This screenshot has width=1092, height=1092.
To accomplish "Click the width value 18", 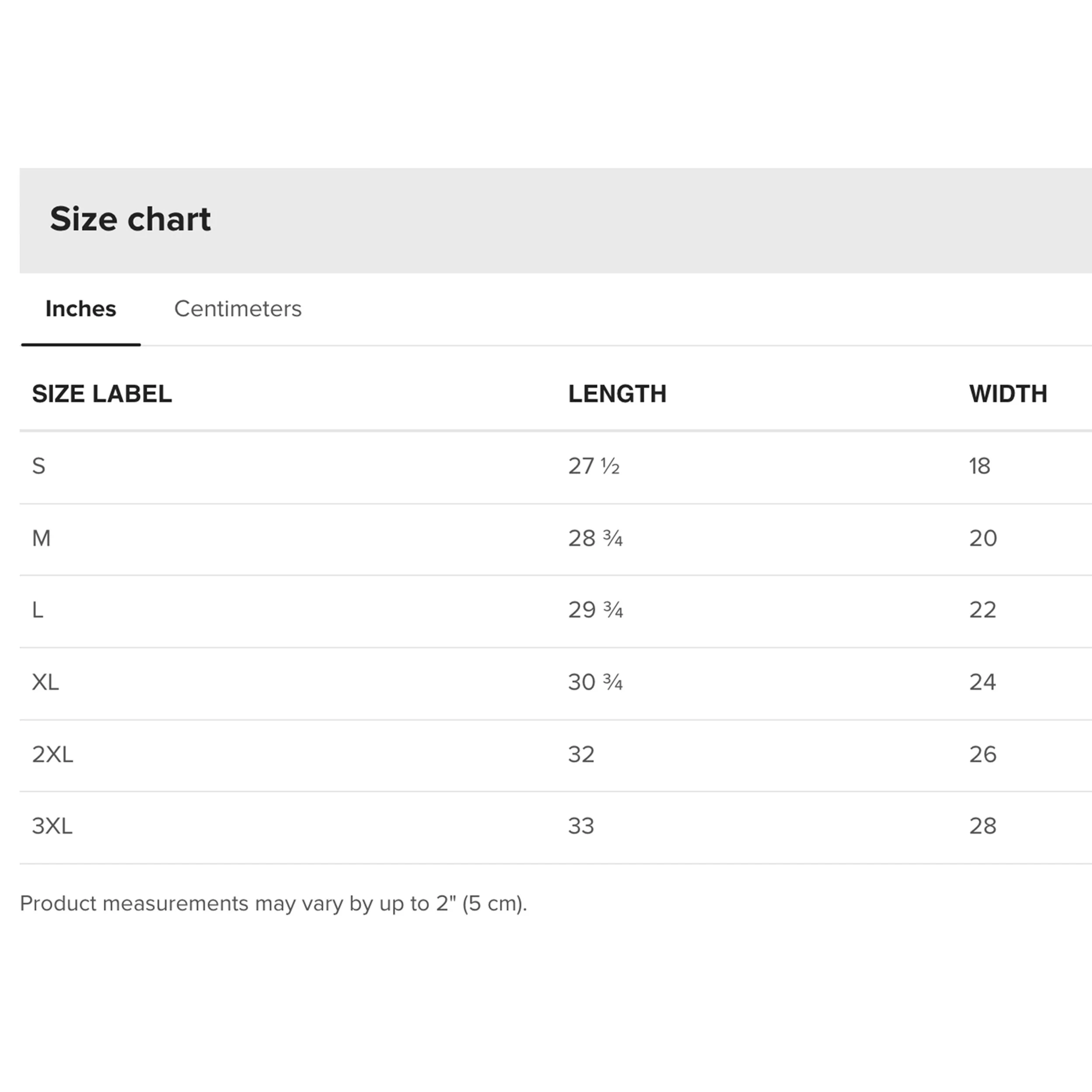I will (x=979, y=467).
